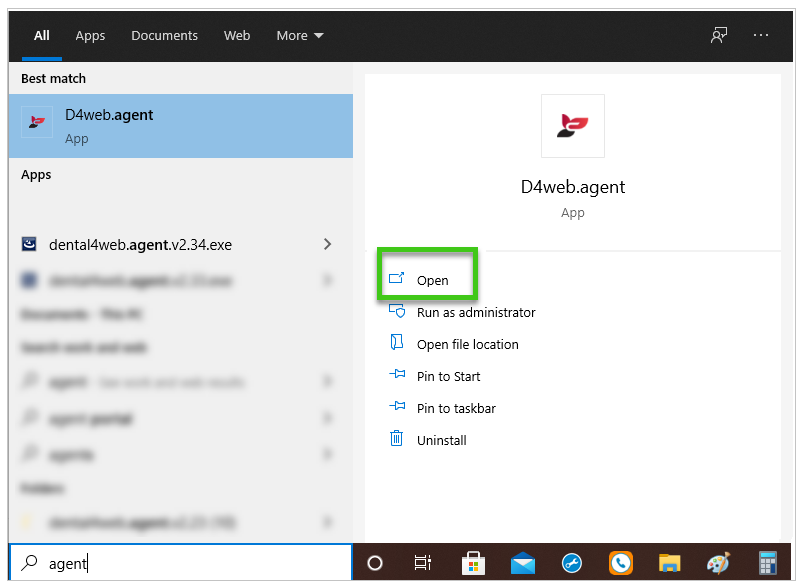Screen dimensions: 802x586
Task: Click the Open file location icon
Action: 396,342
